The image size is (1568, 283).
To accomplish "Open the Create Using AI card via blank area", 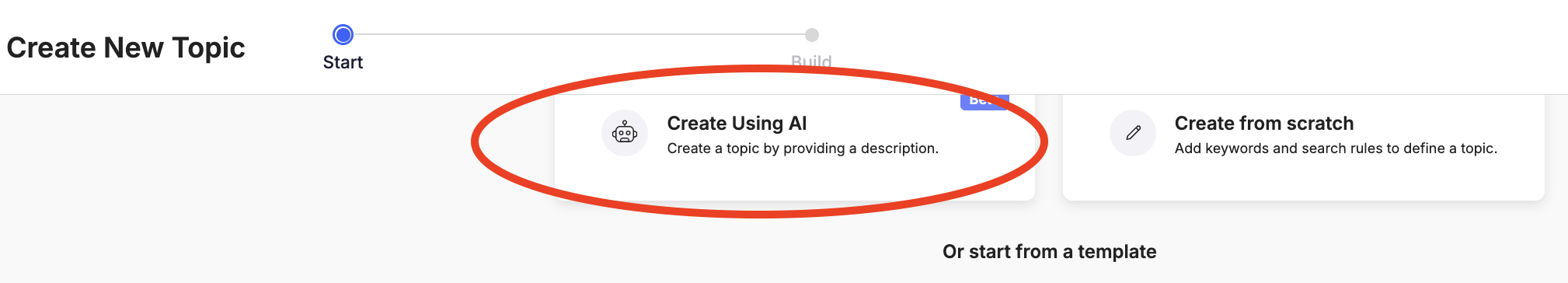I will pos(794,179).
